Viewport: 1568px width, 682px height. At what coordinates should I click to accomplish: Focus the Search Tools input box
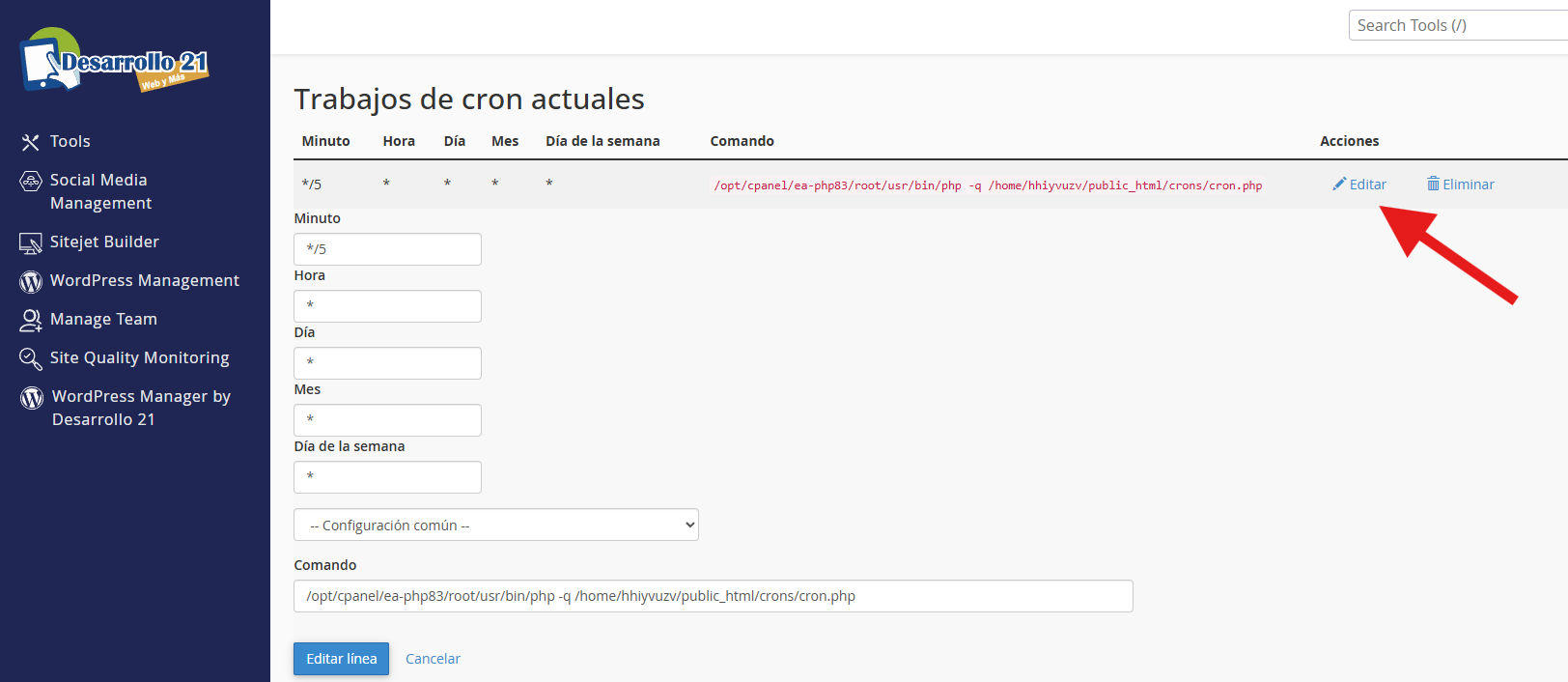[x=1456, y=25]
